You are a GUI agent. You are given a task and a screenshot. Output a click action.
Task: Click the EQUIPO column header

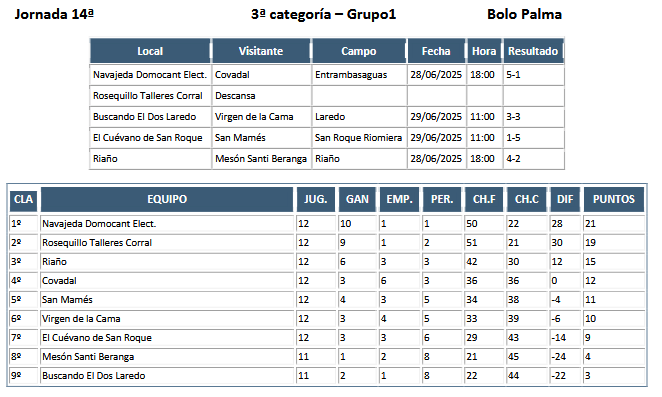[167, 199]
